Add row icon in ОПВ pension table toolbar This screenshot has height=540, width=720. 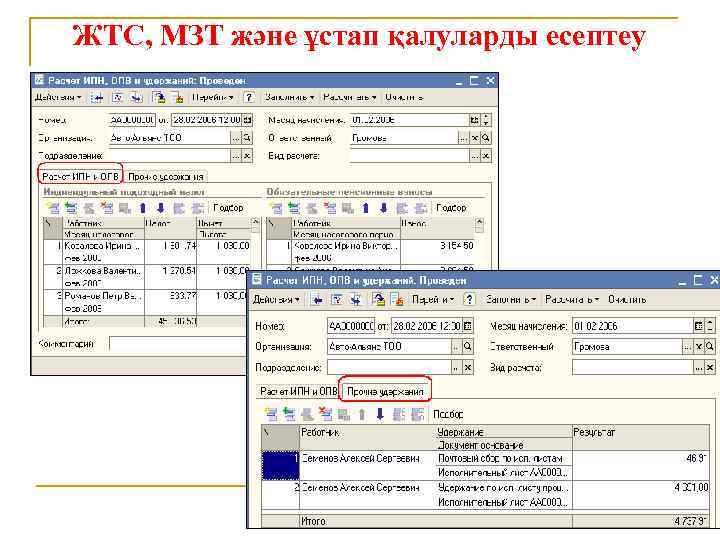point(276,208)
